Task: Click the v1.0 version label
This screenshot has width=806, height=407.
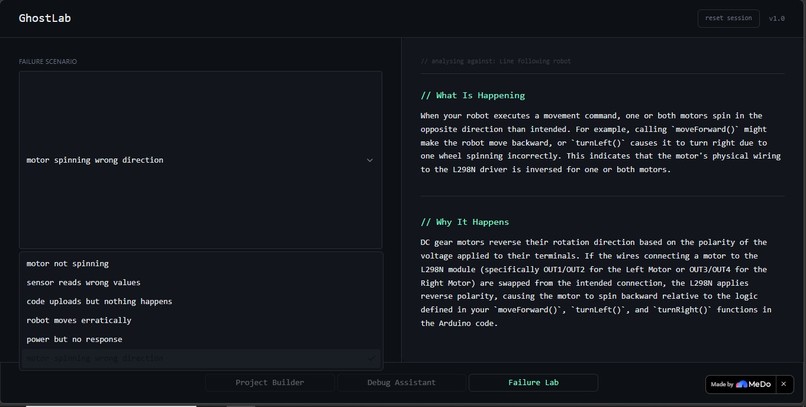Action: (777, 18)
